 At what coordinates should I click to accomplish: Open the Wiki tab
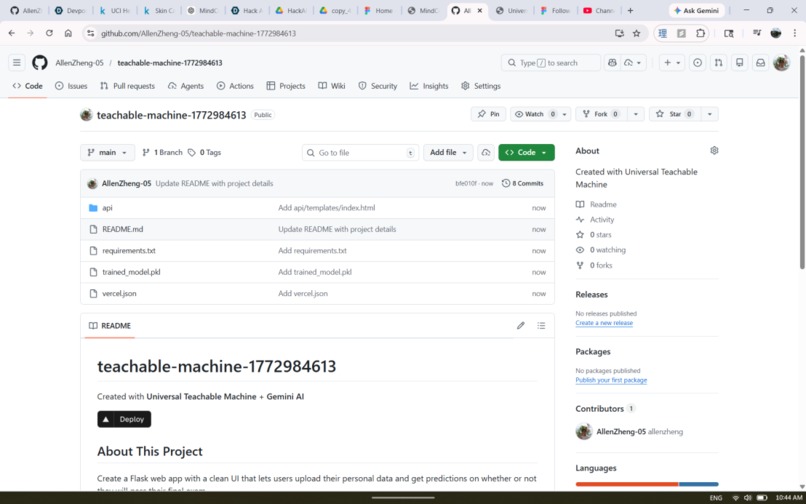point(332,86)
